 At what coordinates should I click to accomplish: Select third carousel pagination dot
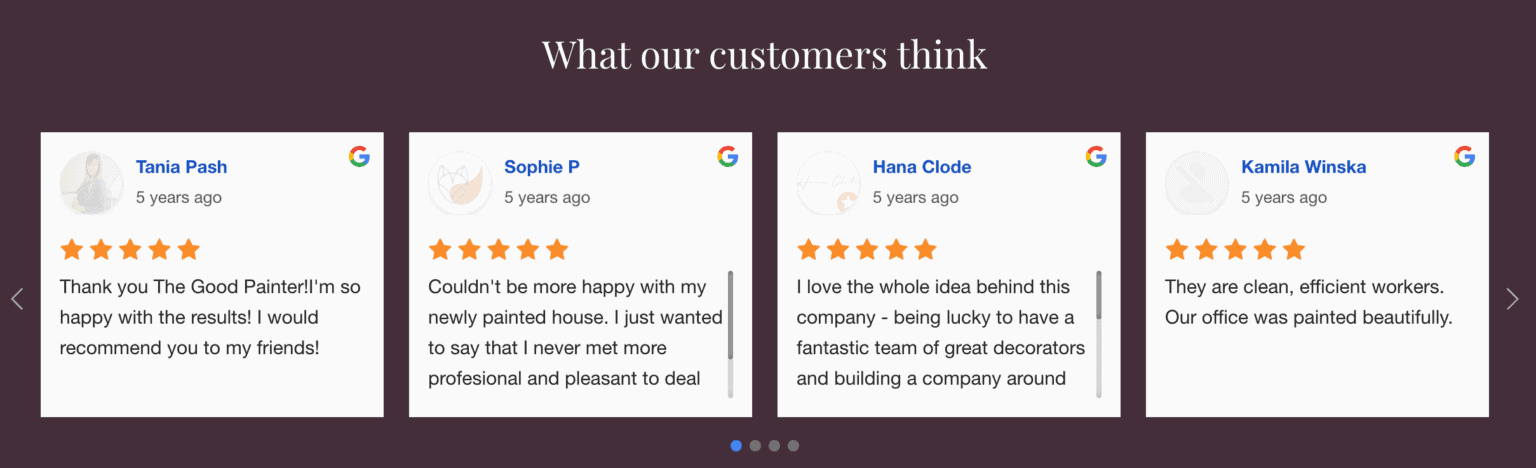click(774, 446)
